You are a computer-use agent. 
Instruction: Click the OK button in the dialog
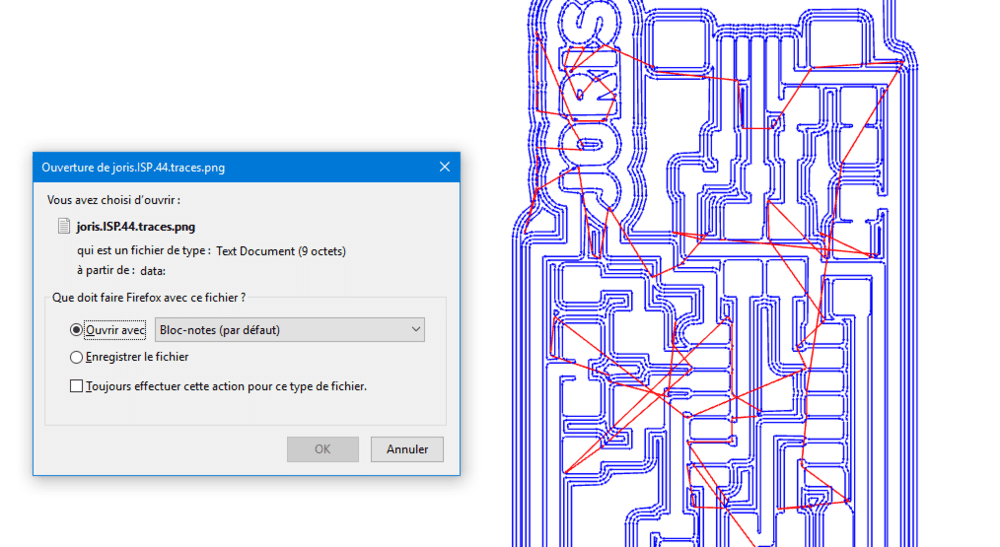322,449
